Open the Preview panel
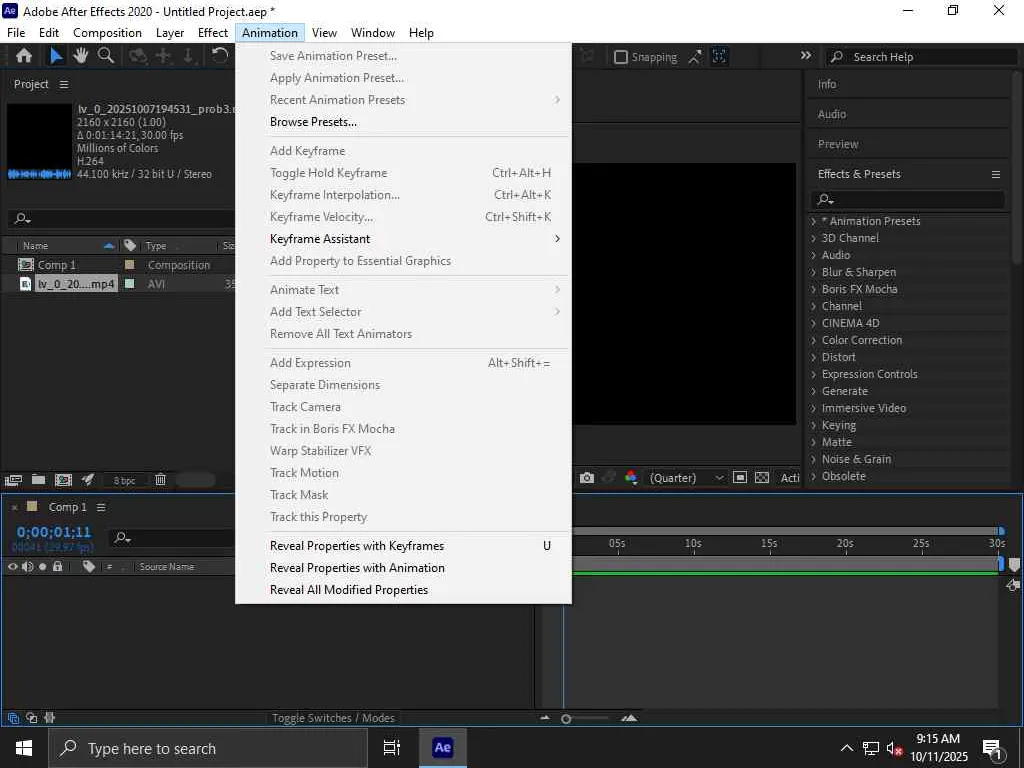This screenshot has height=768, width=1024. pyautogui.click(x=838, y=144)
